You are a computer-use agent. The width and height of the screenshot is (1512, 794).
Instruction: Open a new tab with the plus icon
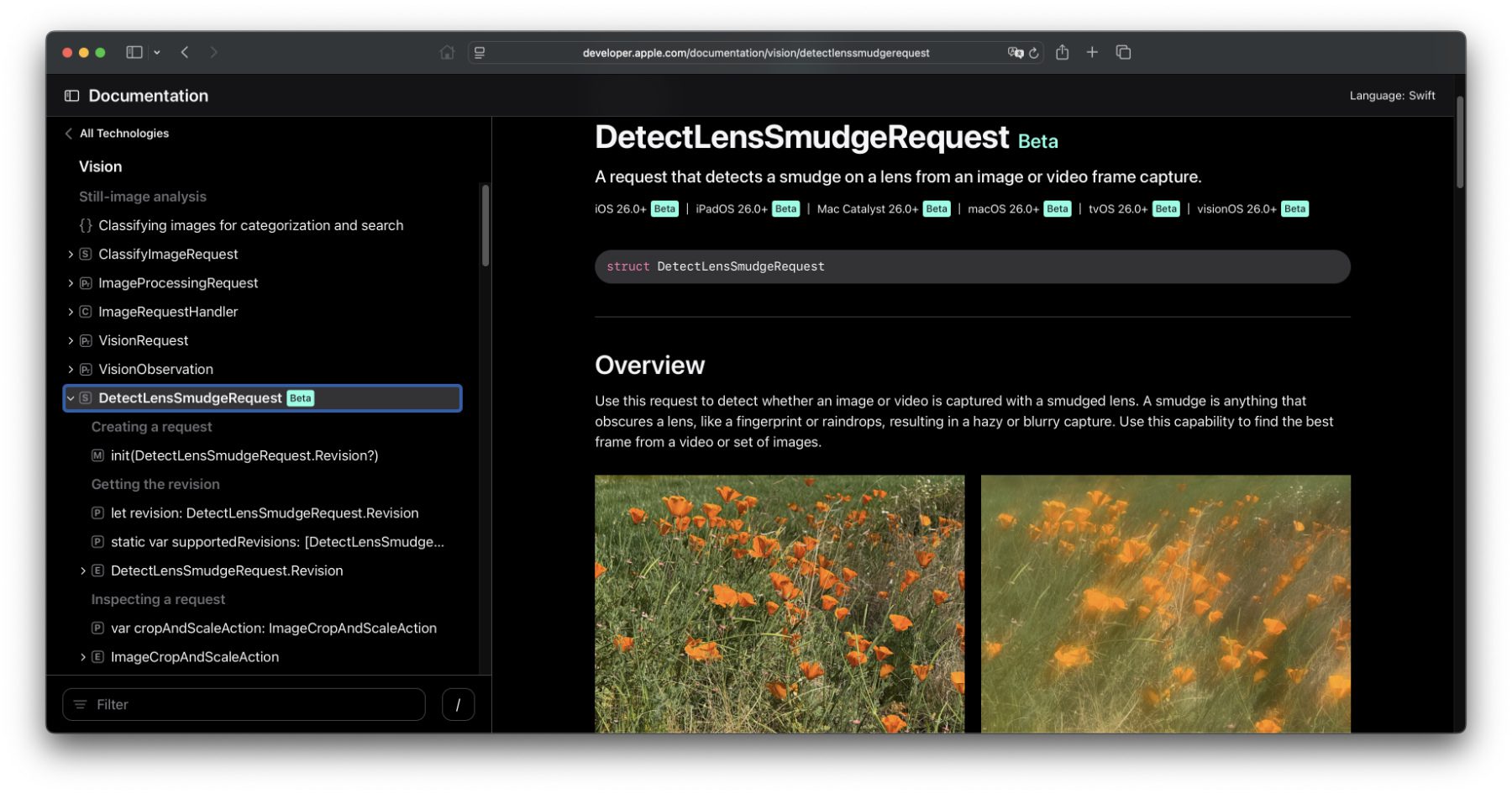1092,52
